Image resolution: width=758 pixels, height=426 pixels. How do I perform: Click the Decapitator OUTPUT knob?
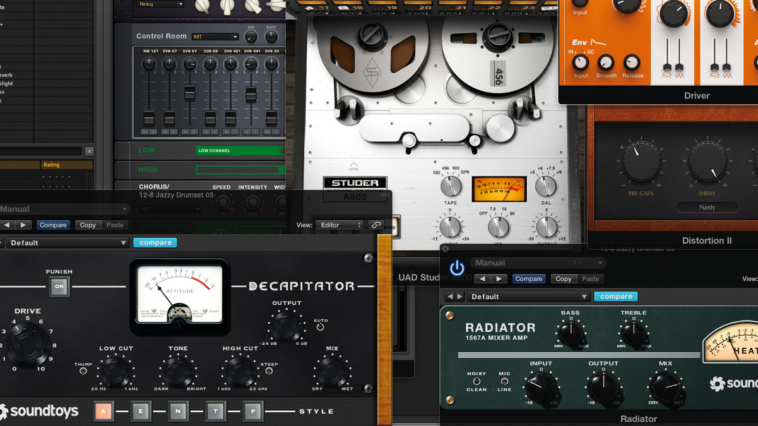tap(285, 326)
